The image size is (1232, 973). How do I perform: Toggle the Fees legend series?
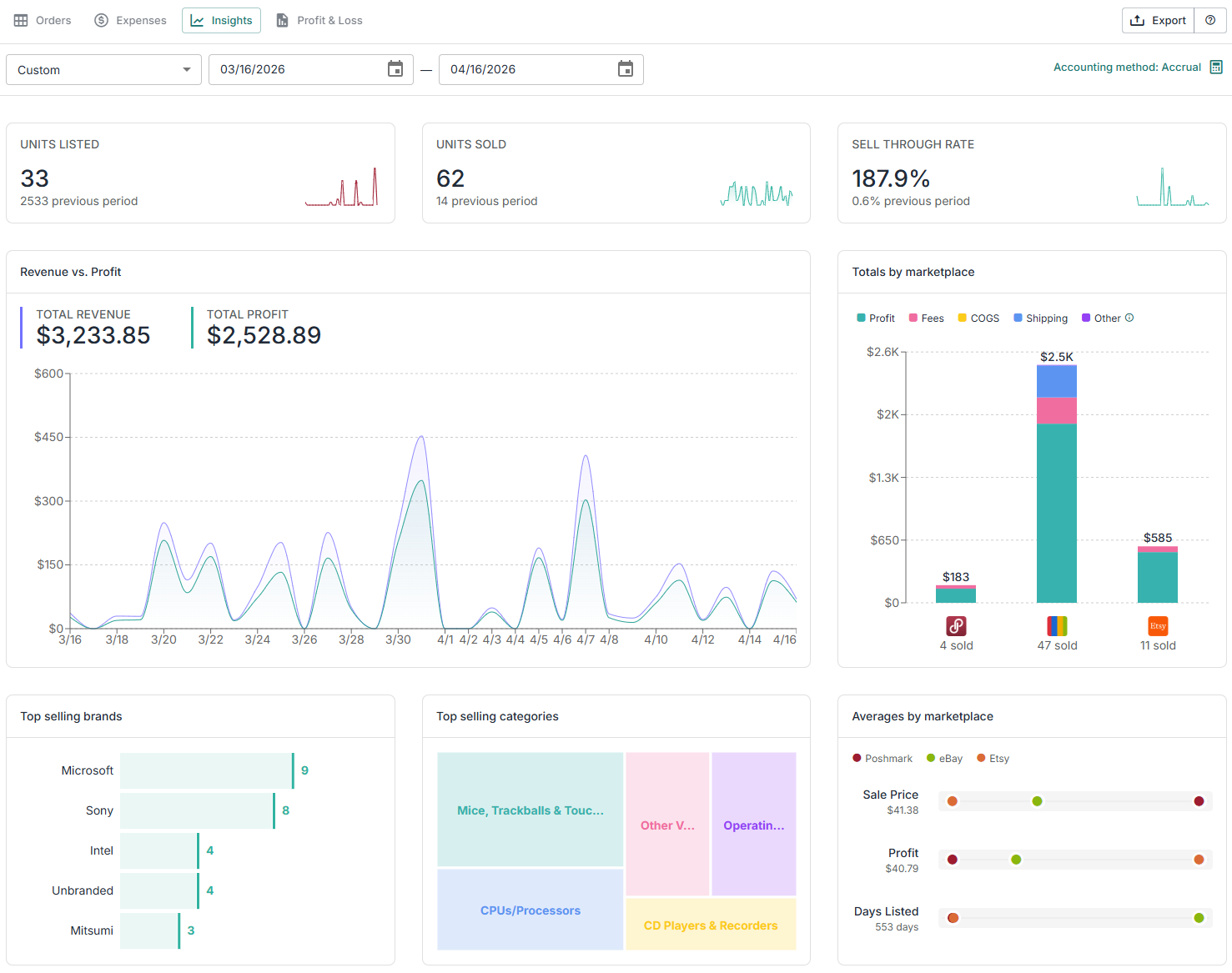[926, 318]
